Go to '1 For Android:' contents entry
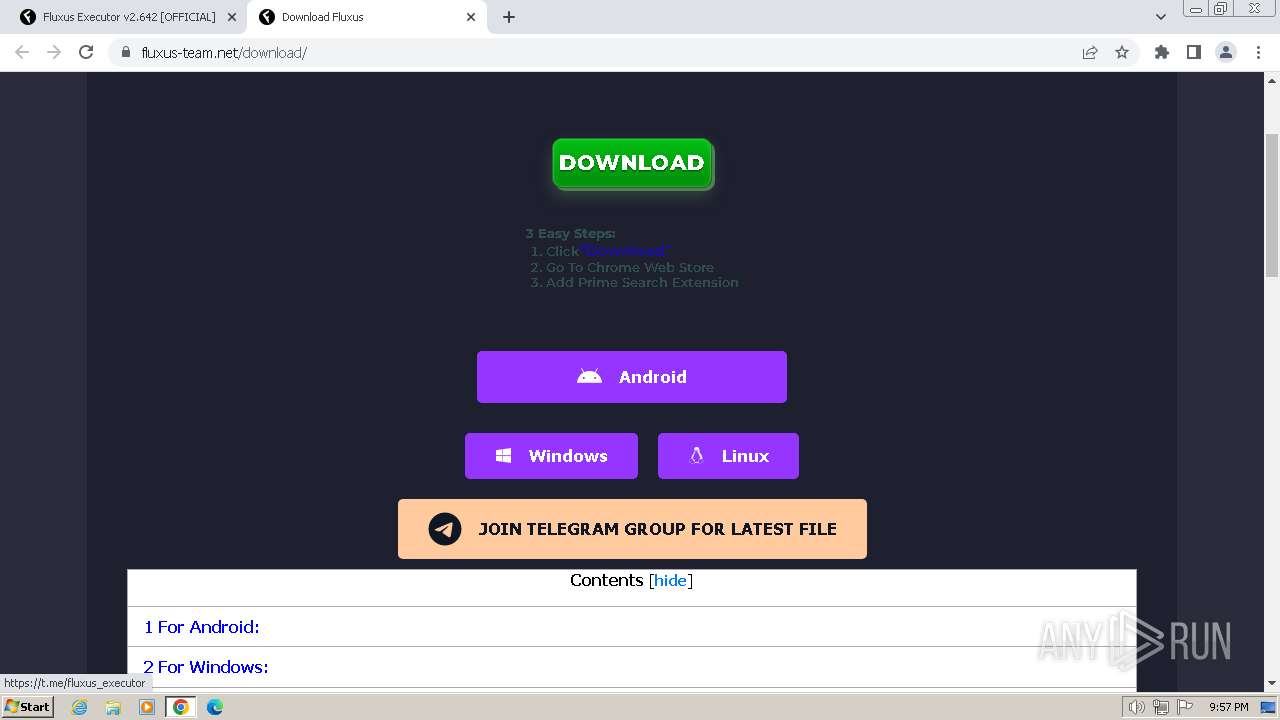 pyautogui.click(x=201, y=627)
